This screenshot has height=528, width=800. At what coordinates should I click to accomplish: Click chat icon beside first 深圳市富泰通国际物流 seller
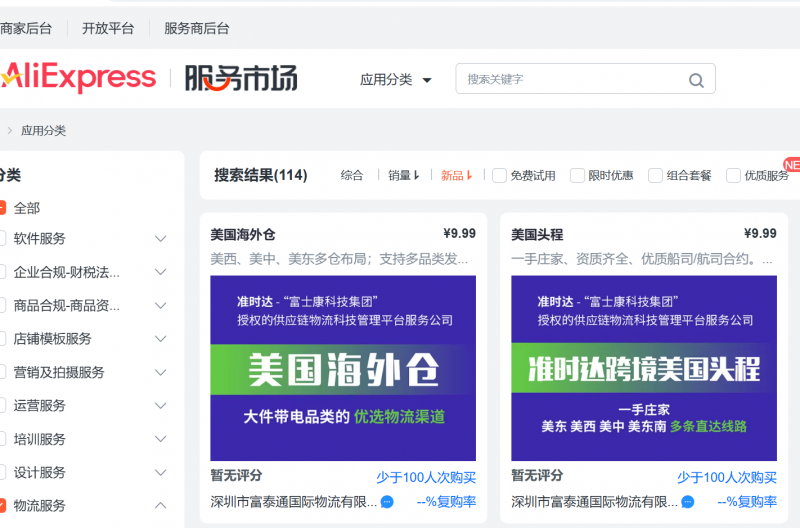387,502
